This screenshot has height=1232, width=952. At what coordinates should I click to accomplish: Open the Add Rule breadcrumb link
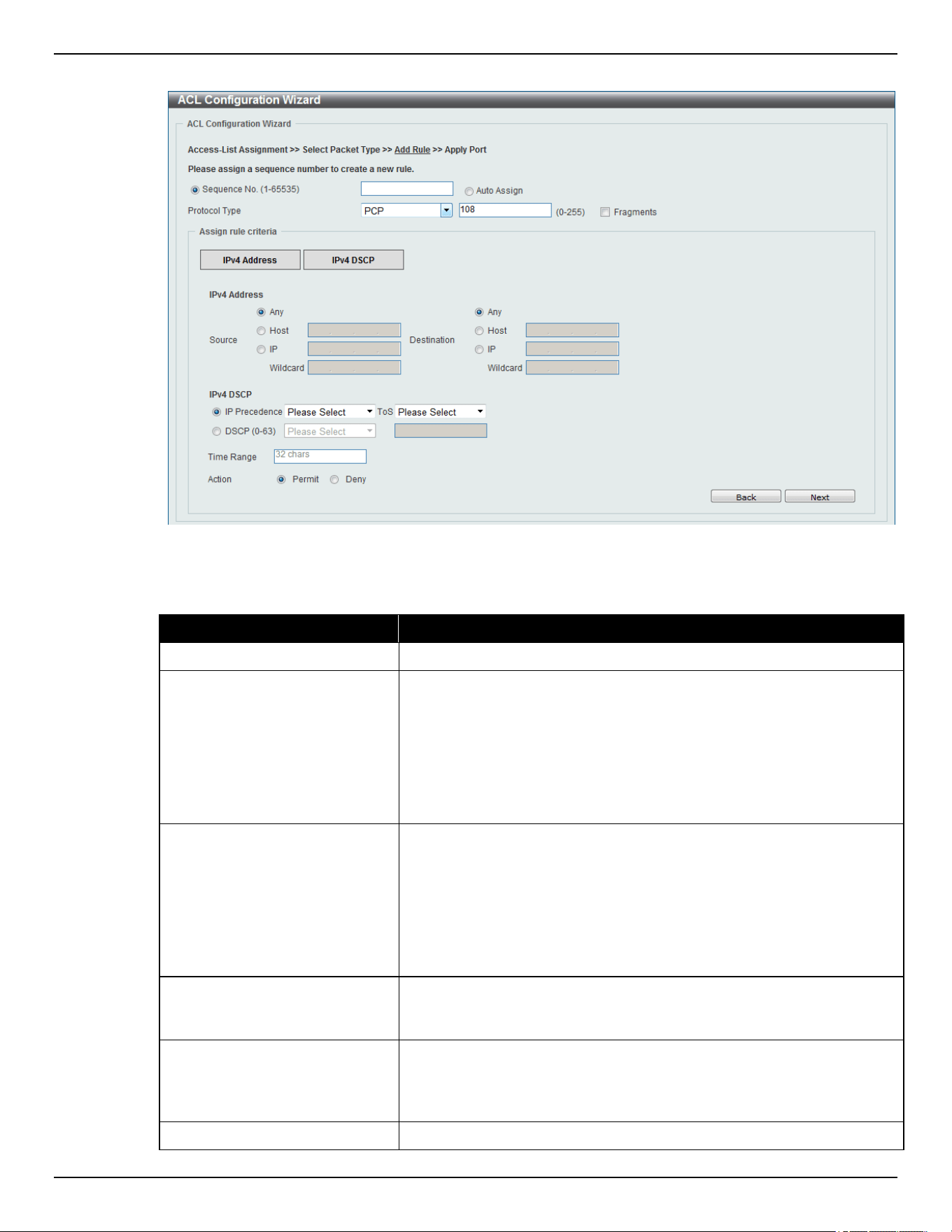[412, 150]
